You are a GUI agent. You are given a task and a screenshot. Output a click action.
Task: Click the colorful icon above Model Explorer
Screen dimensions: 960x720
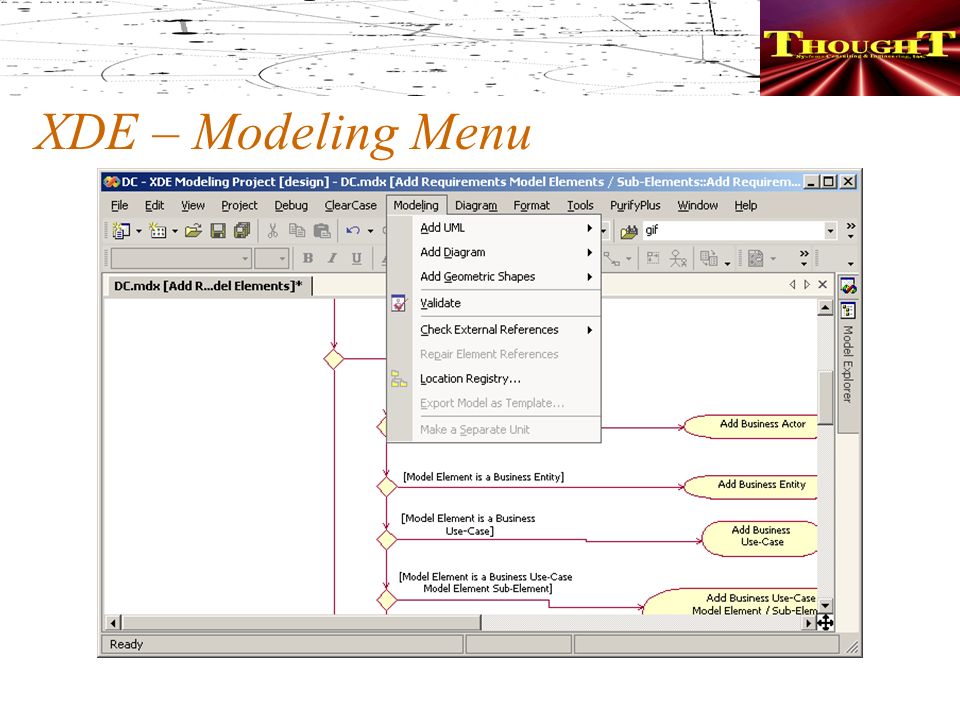point(848,286)
